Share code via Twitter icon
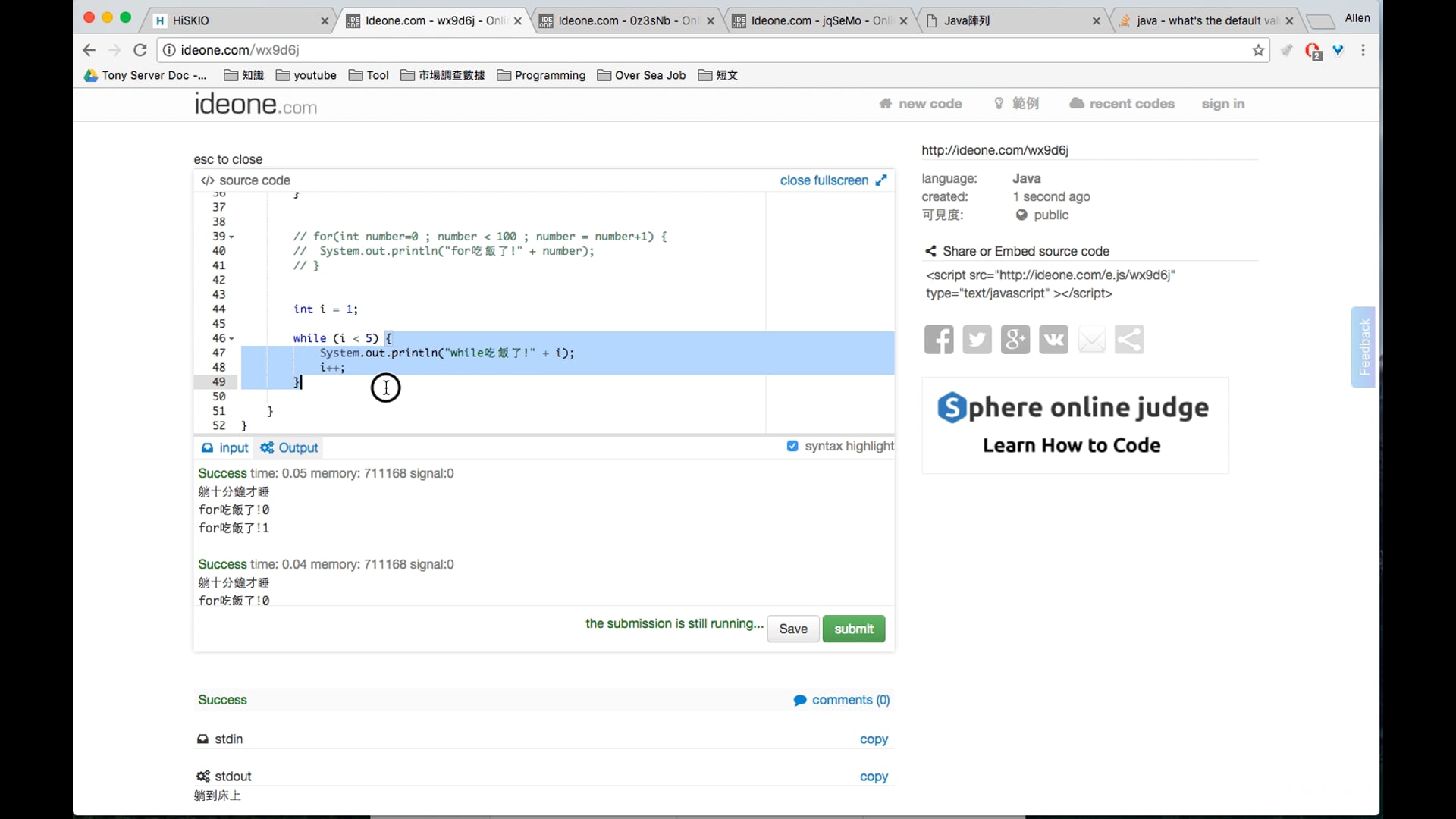 (x=977, y=340)
